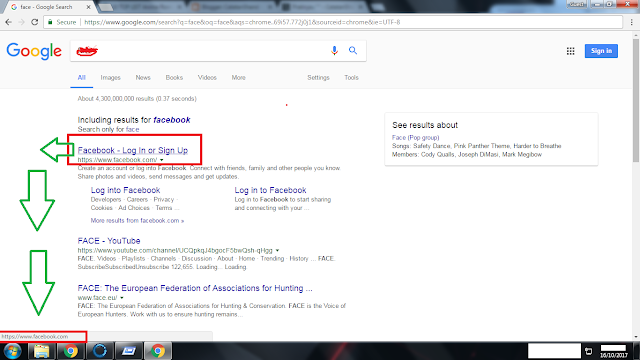Open the More search categories menu
Screen dimensions: 640x360
click(238, 78)
